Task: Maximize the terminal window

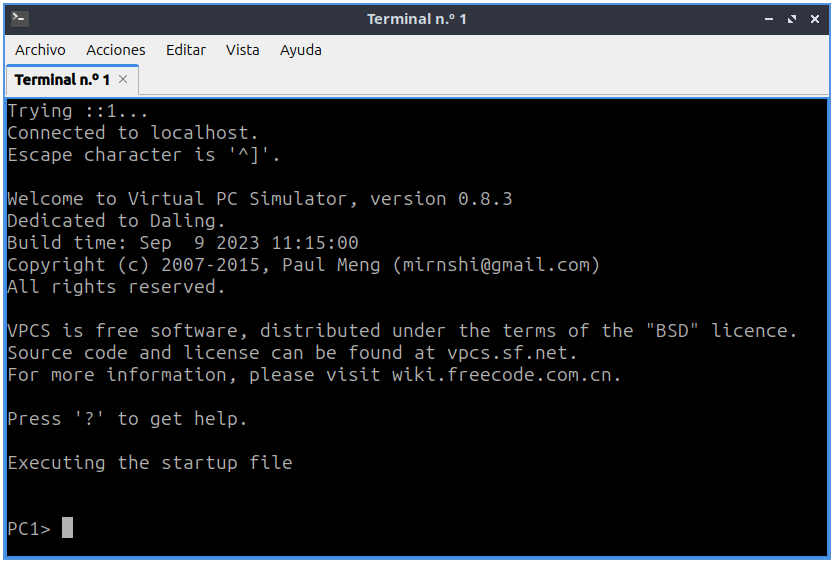Action: click(791, 19)
